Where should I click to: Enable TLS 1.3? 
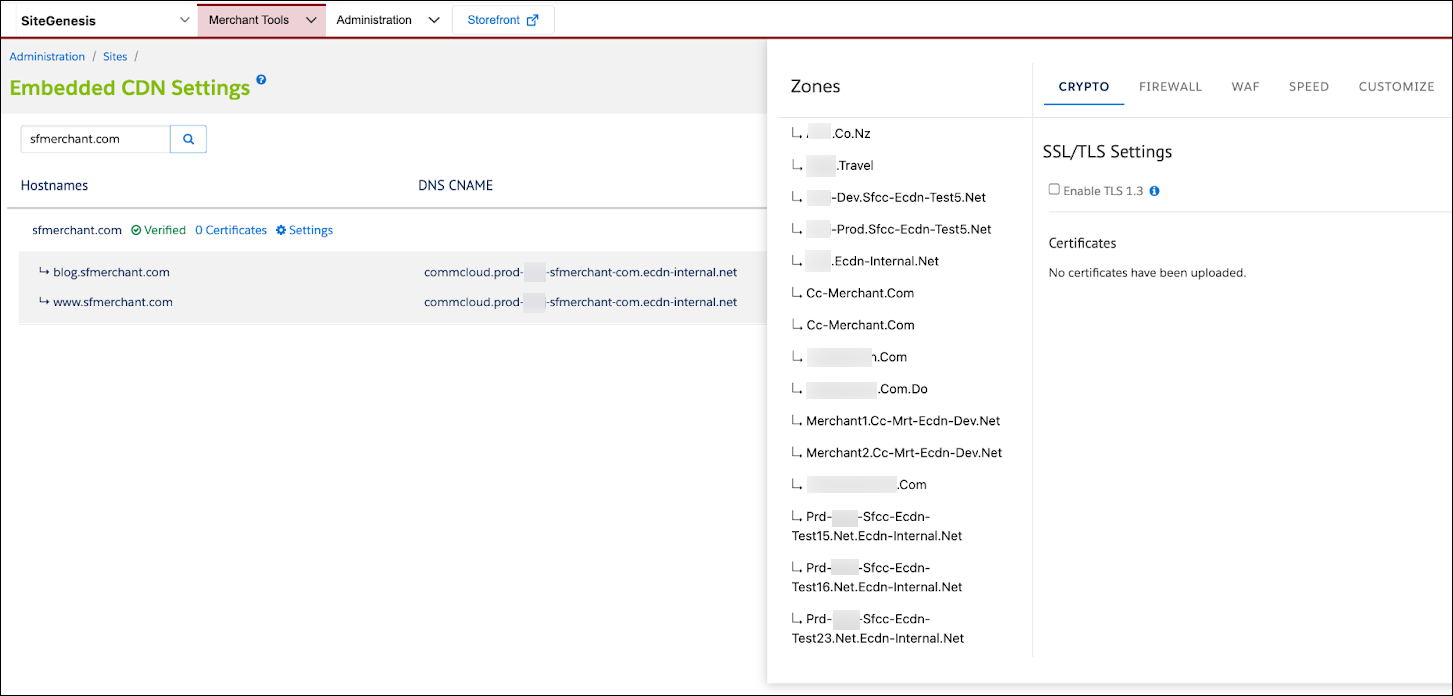[1054, 189]
